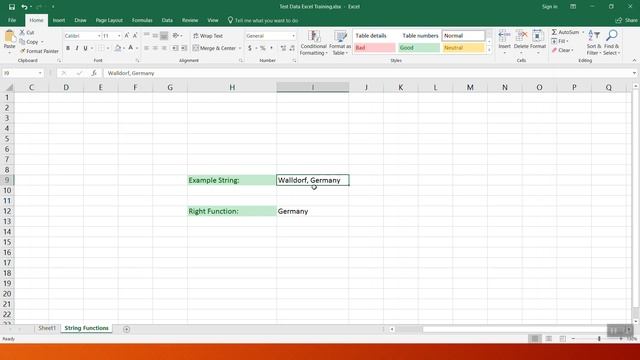Switch to the Formulas tab

click(142, 20)
